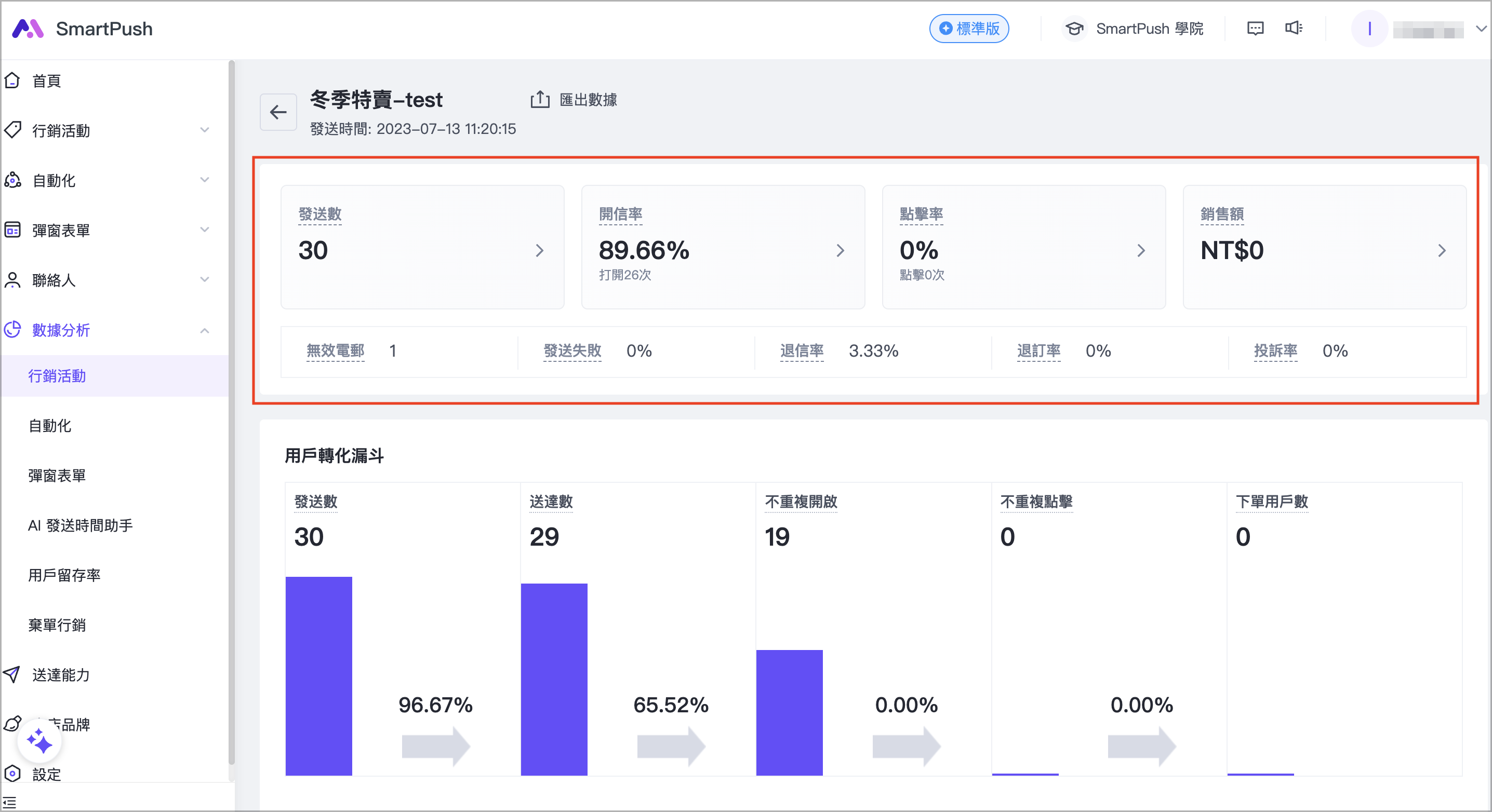Open 點擊率 card detail arrow
The height and width of the screenshot is (812, 1492).
[x=1141, y=251]
